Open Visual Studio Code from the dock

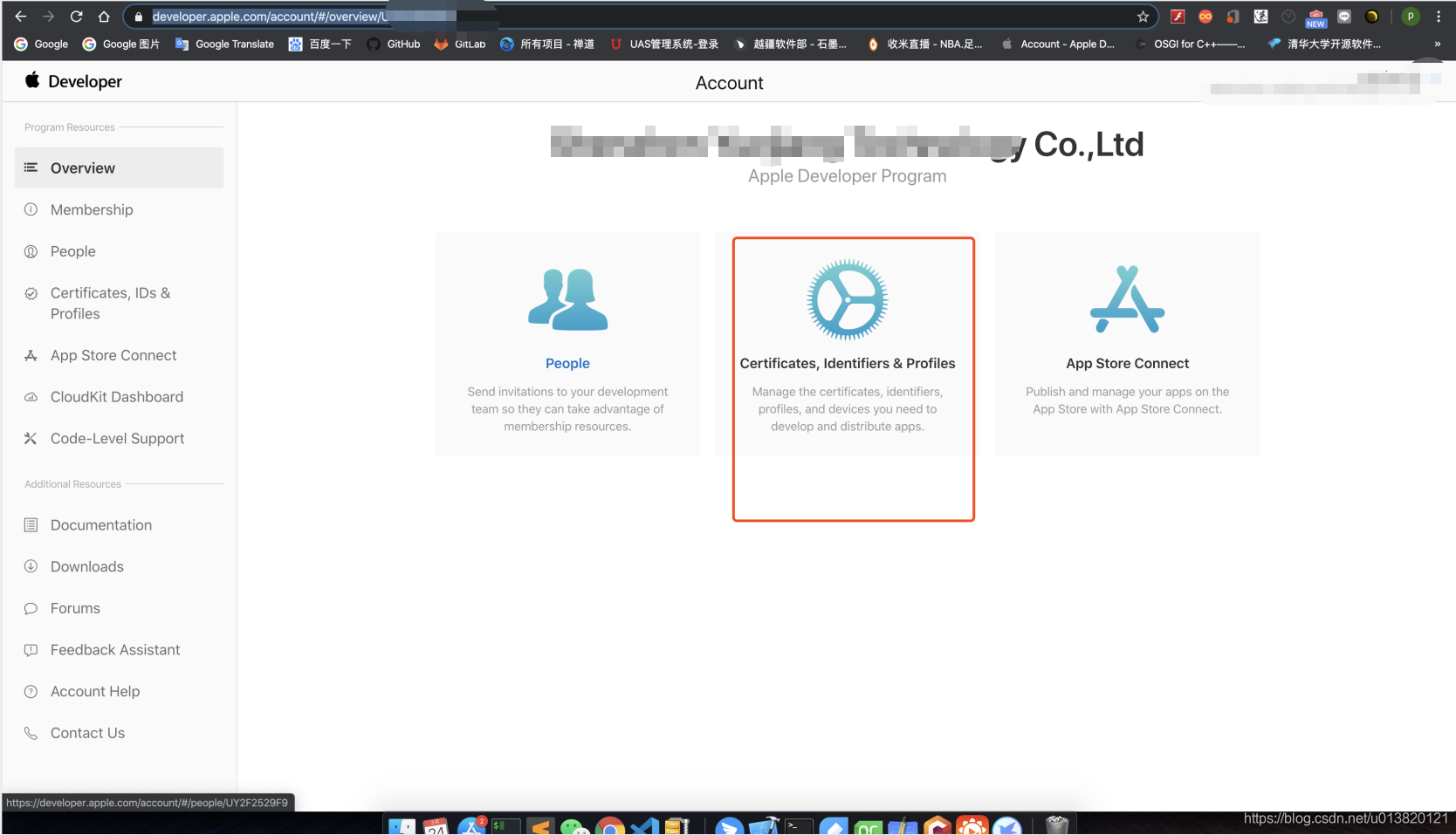(x=645, y=827)
